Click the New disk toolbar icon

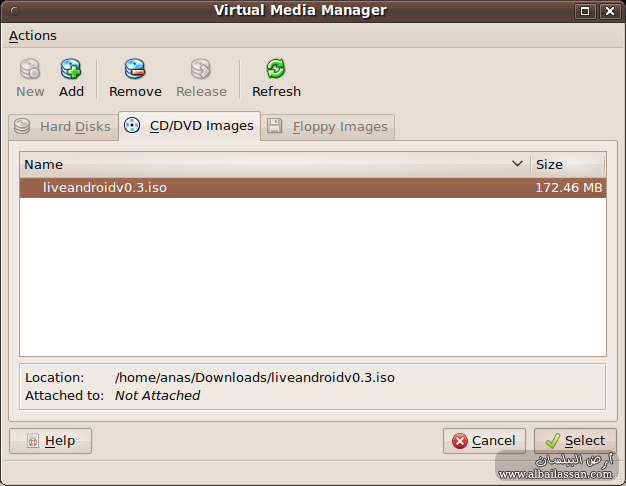(x=30, y=78)
